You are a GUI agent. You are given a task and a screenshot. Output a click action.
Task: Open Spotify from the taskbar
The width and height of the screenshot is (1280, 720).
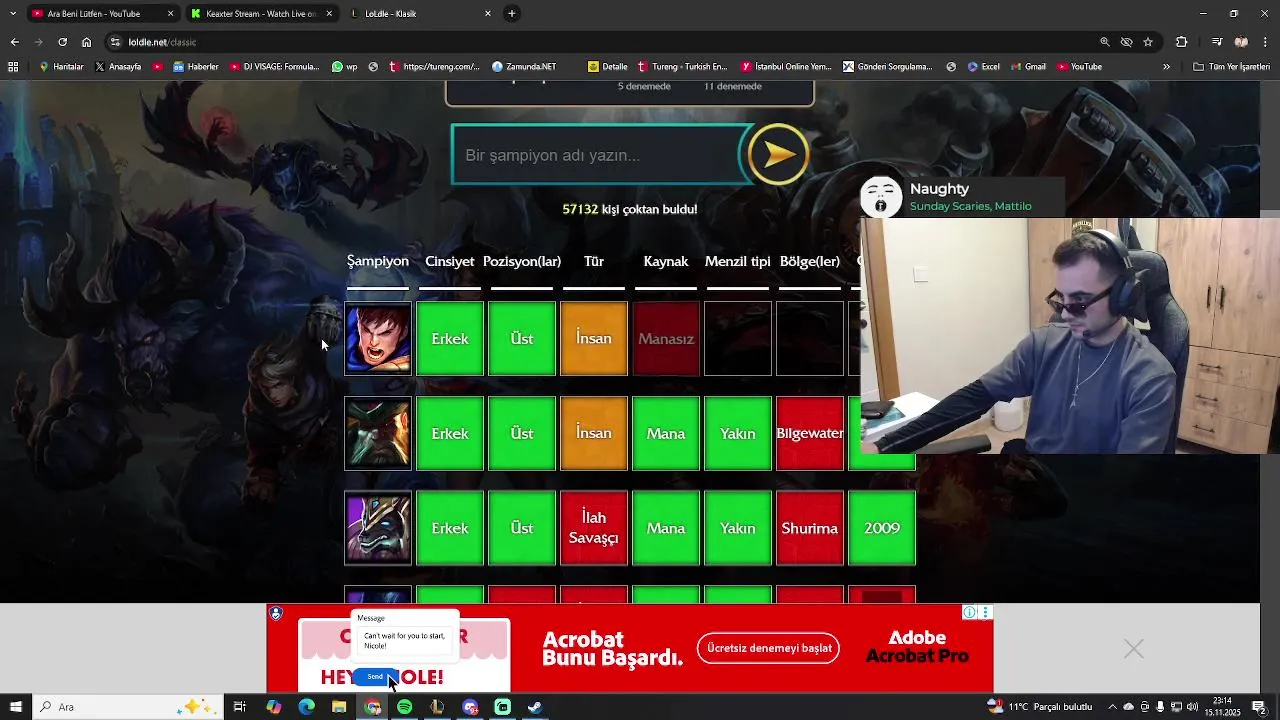(x=404, y=707)
